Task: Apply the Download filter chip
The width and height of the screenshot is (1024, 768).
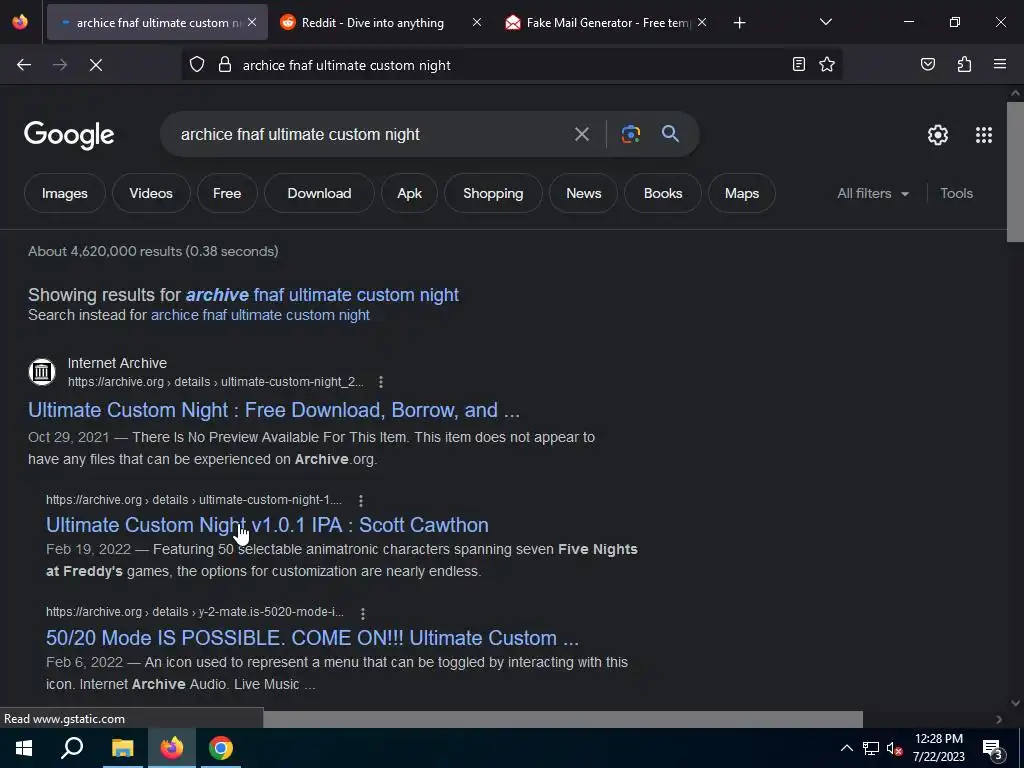Action: click(319, 193)
